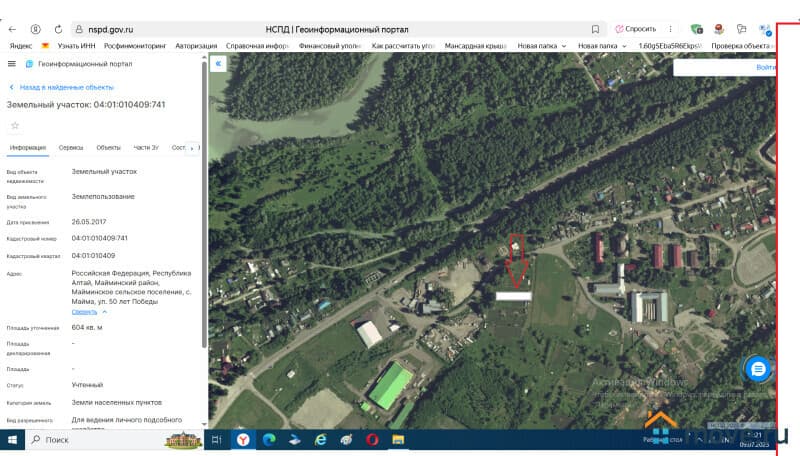Switch to the truncated Сост tab
Image resolution: width=800 pixels, height=456 pixels.
tap(178, 148)
